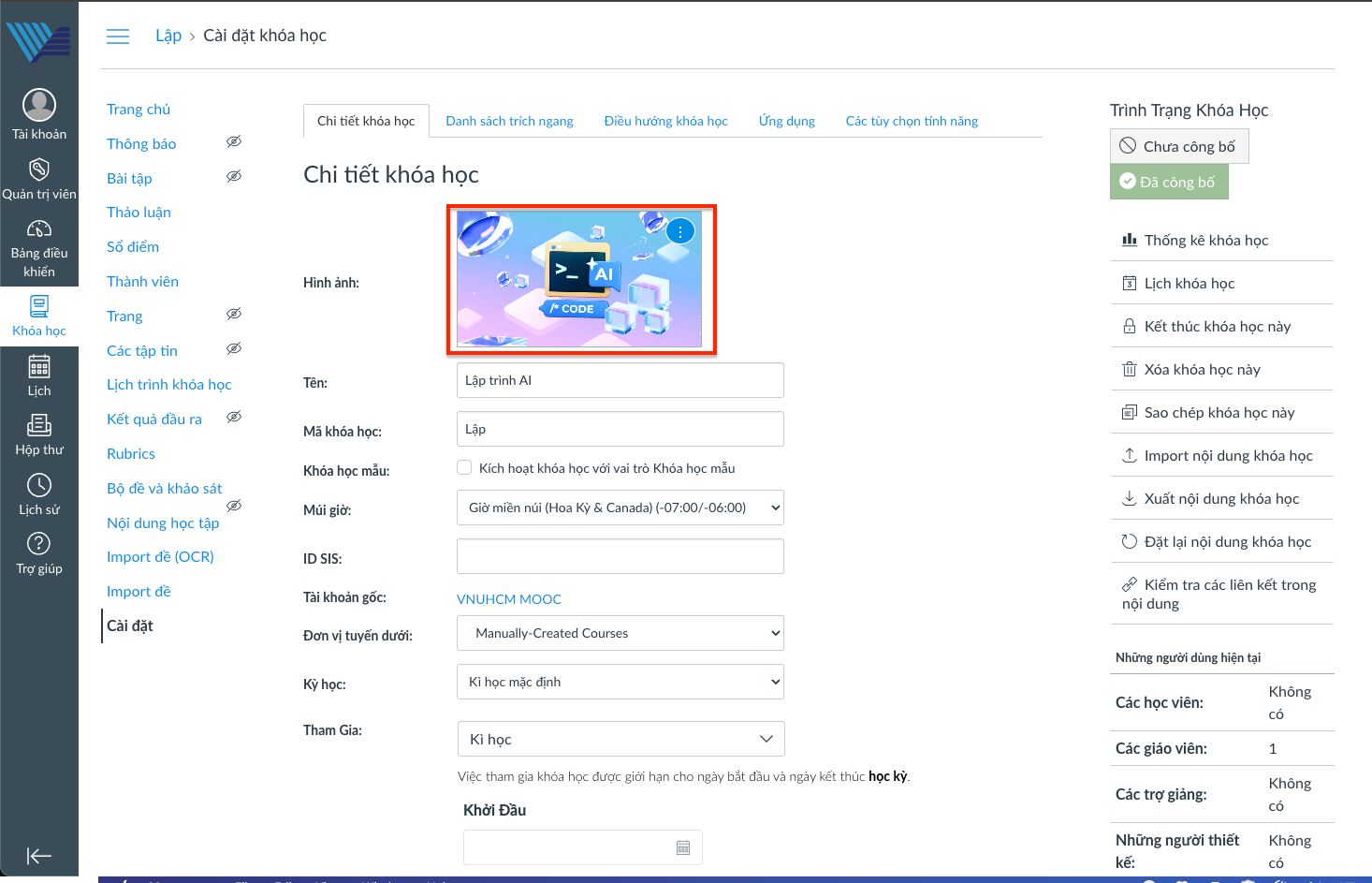Open the hamburger navigation menu
Viewport: 1372px width, 883px height.
118,37
